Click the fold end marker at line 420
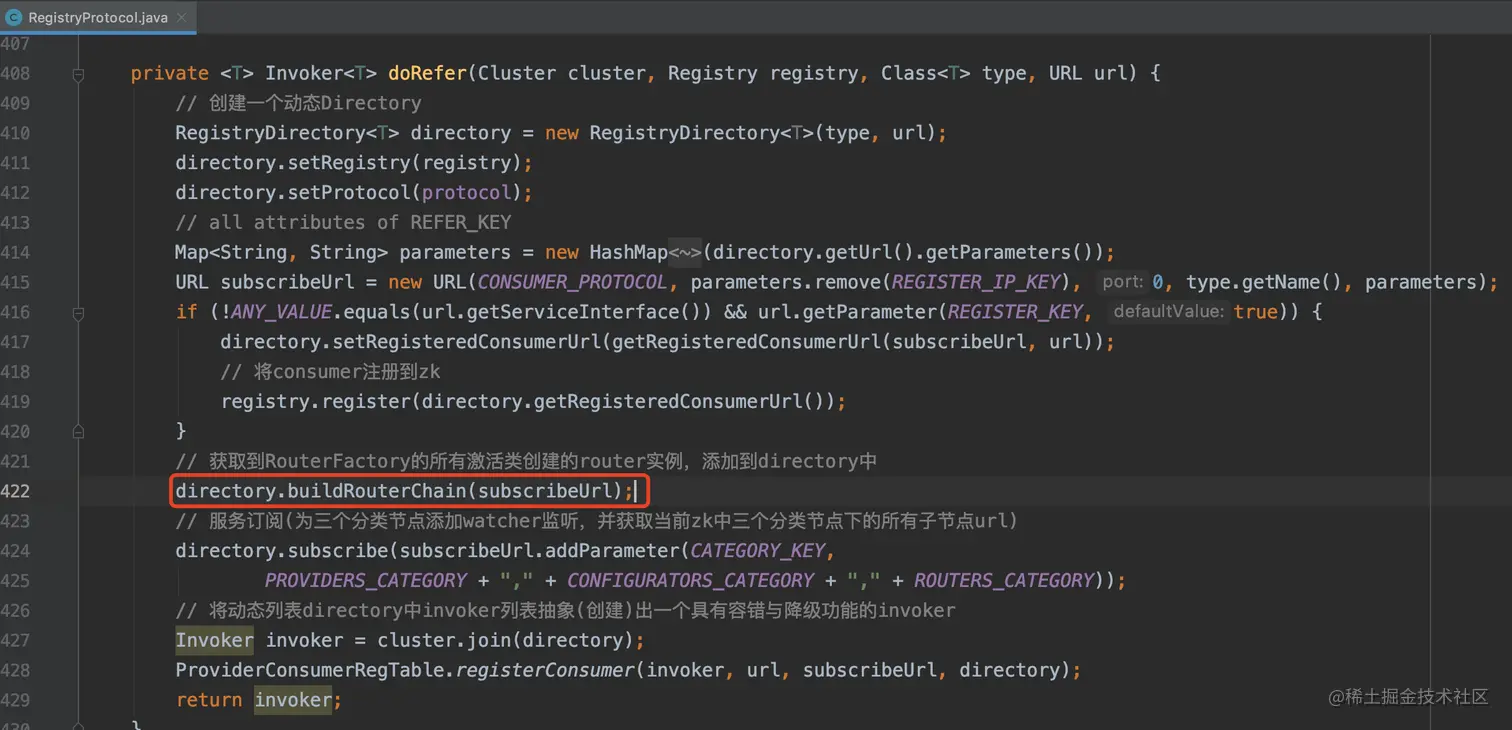The height and width of the screenshot is (730, 1512). (78, 431)
